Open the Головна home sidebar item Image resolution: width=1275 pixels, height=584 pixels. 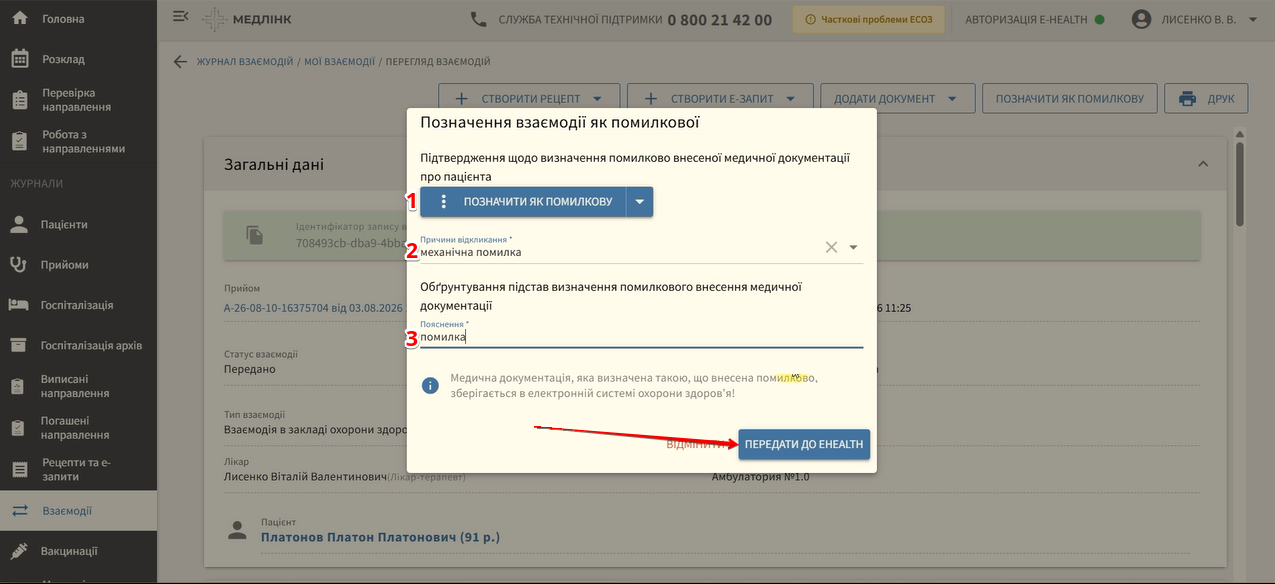78,19
